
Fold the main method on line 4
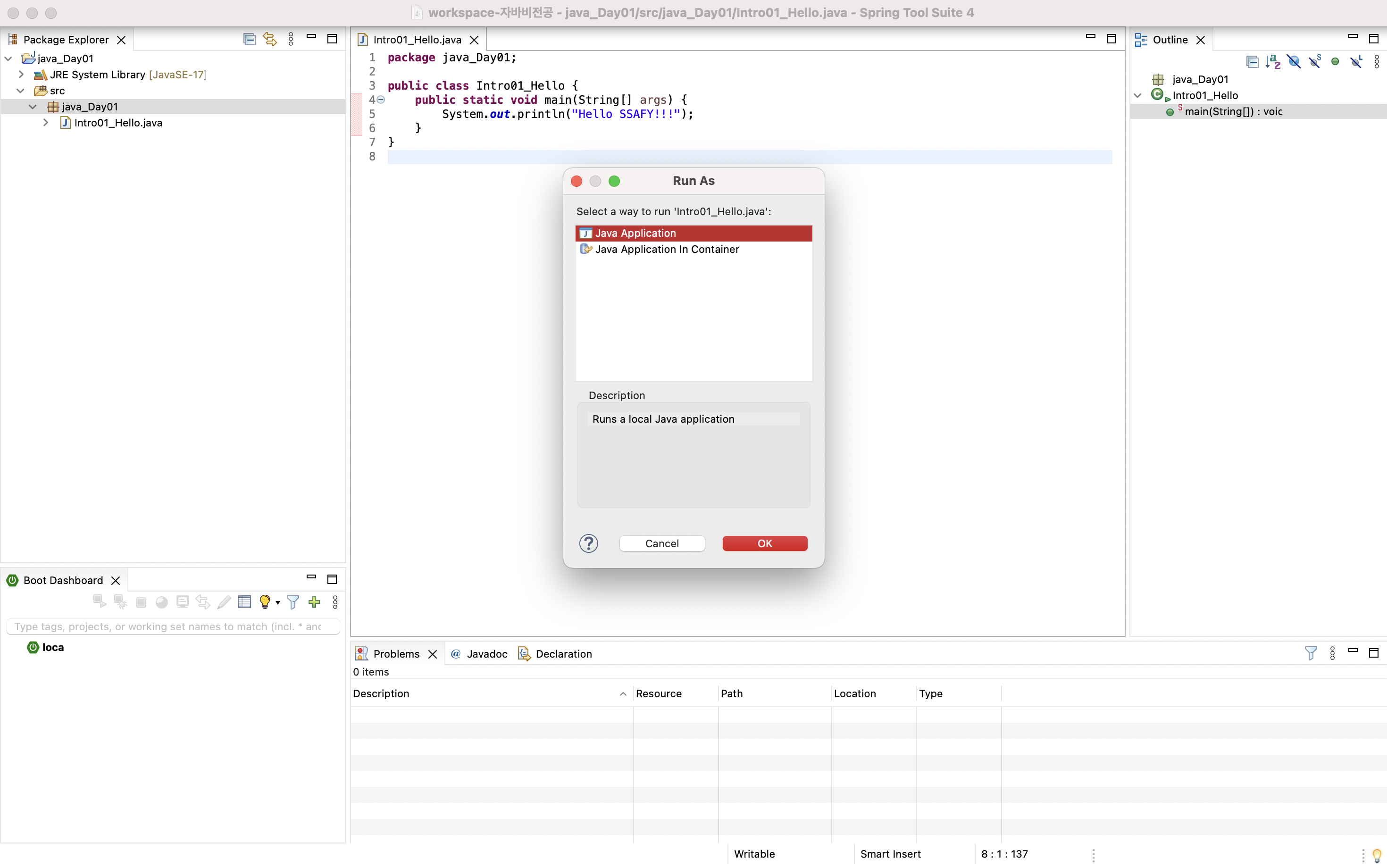pos(381,100)
